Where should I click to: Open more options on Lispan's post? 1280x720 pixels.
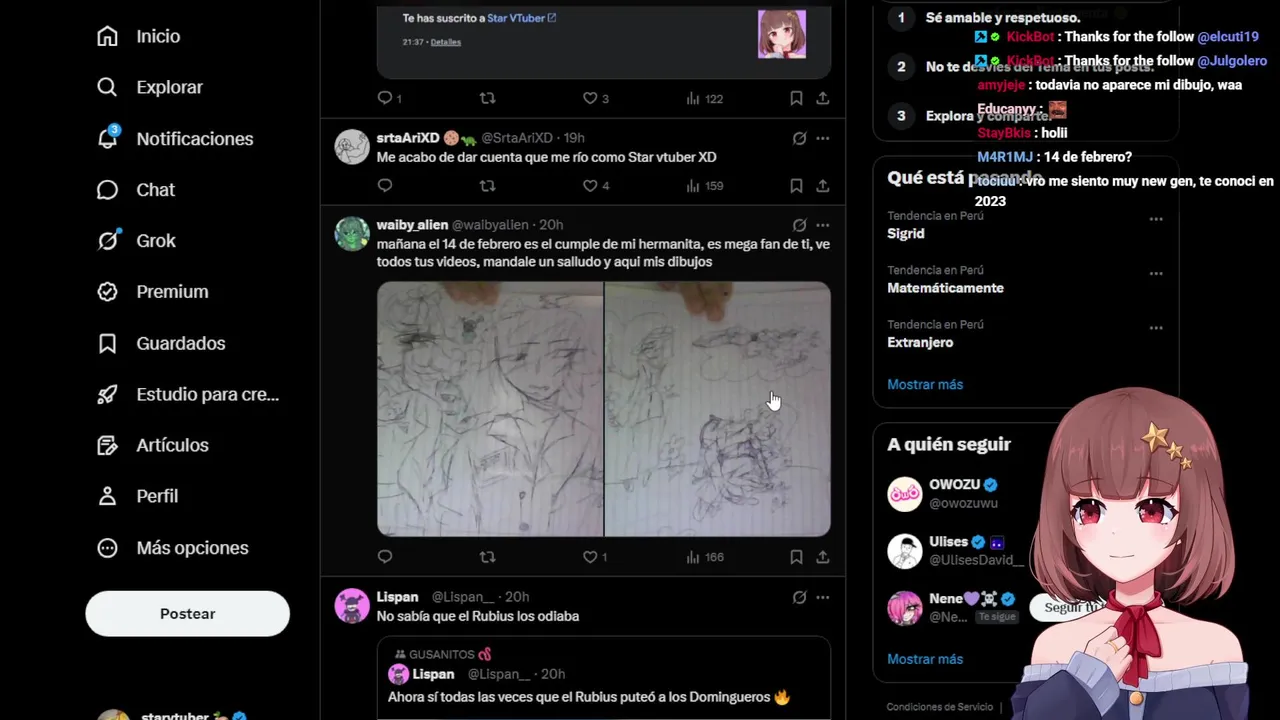tap(822, 597)
